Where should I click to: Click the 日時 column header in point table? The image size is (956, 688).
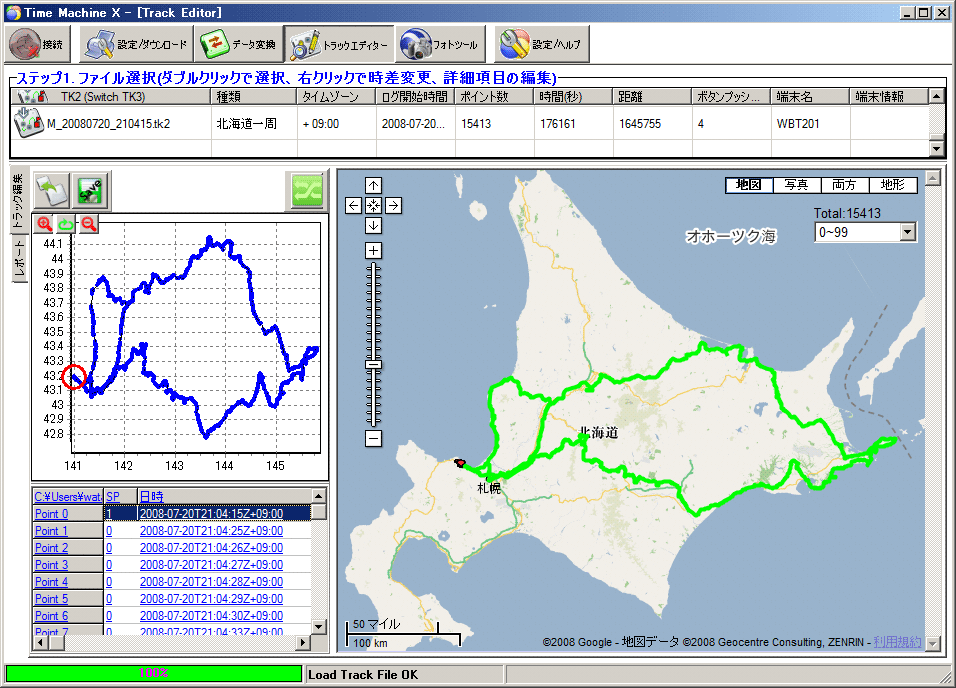point(224,496)
